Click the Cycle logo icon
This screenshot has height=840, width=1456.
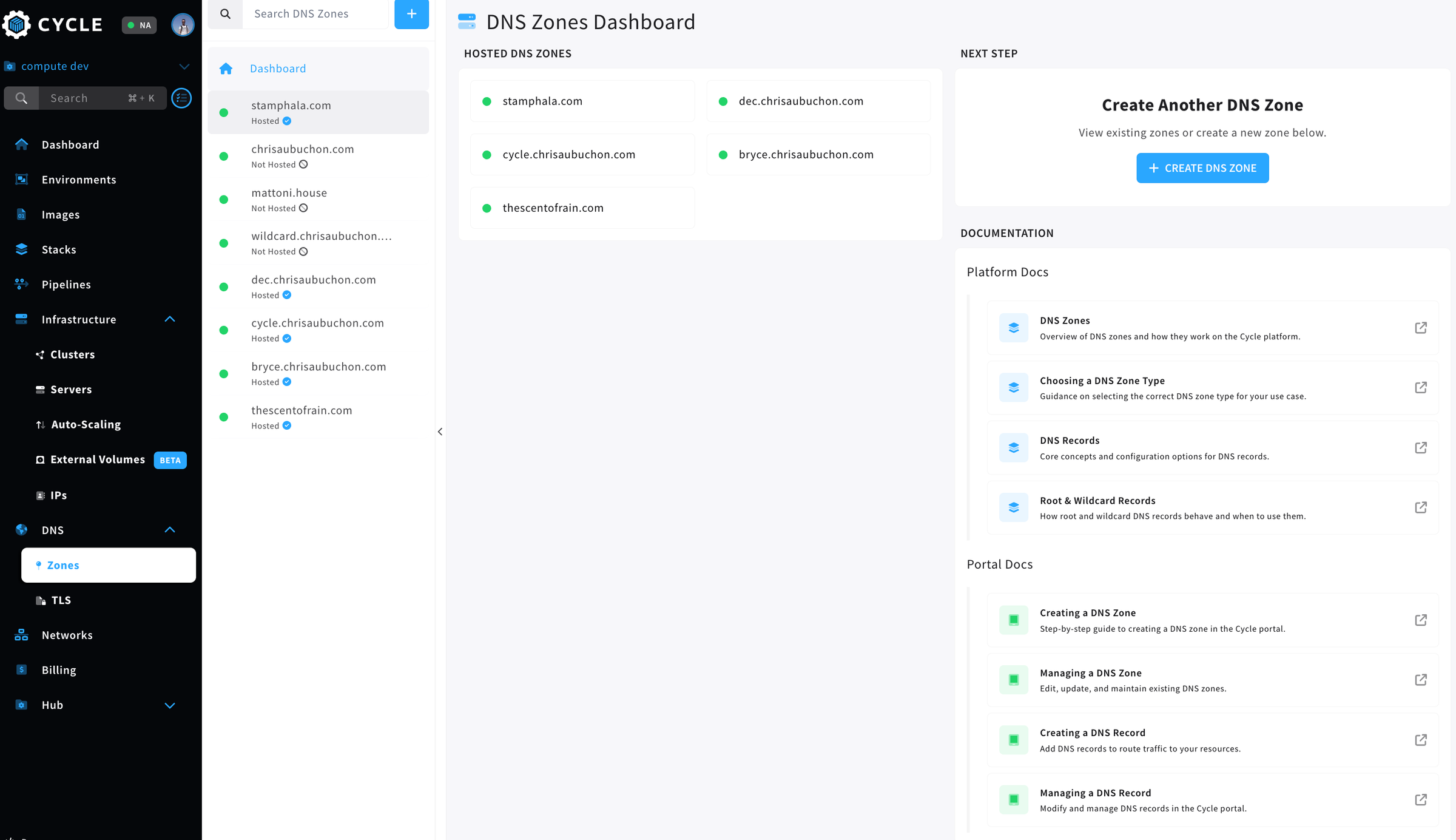(x=16, y=24)
